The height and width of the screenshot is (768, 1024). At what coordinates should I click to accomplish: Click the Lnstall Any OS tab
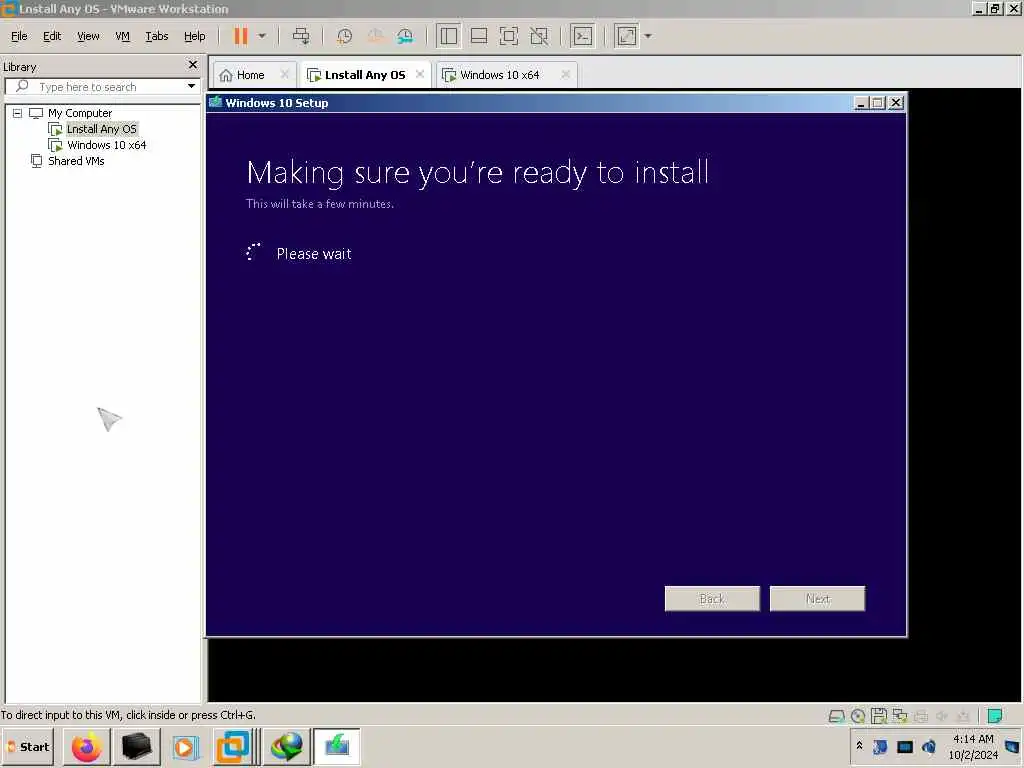point(364,75)
